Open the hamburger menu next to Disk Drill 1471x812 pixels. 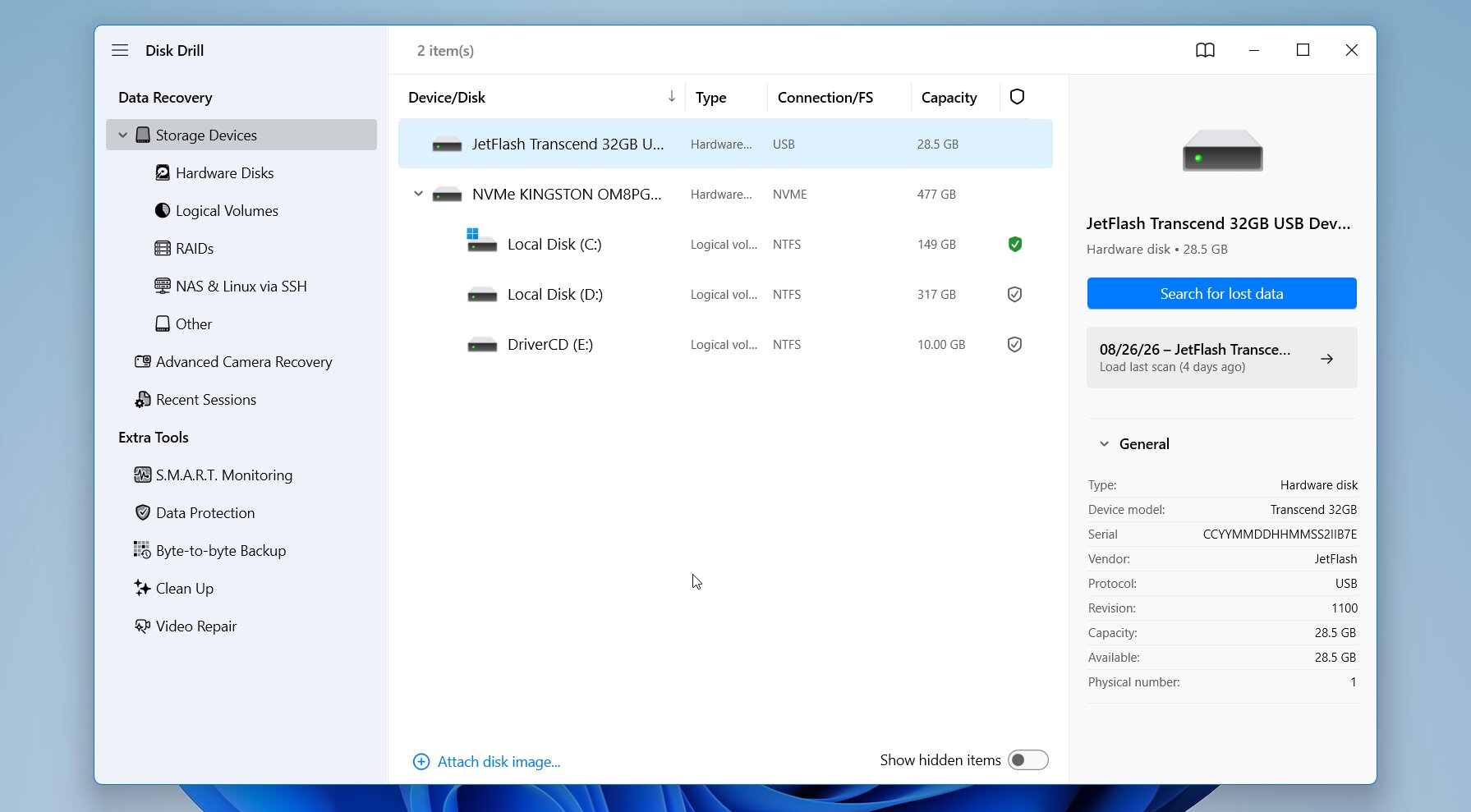point(120,50)
